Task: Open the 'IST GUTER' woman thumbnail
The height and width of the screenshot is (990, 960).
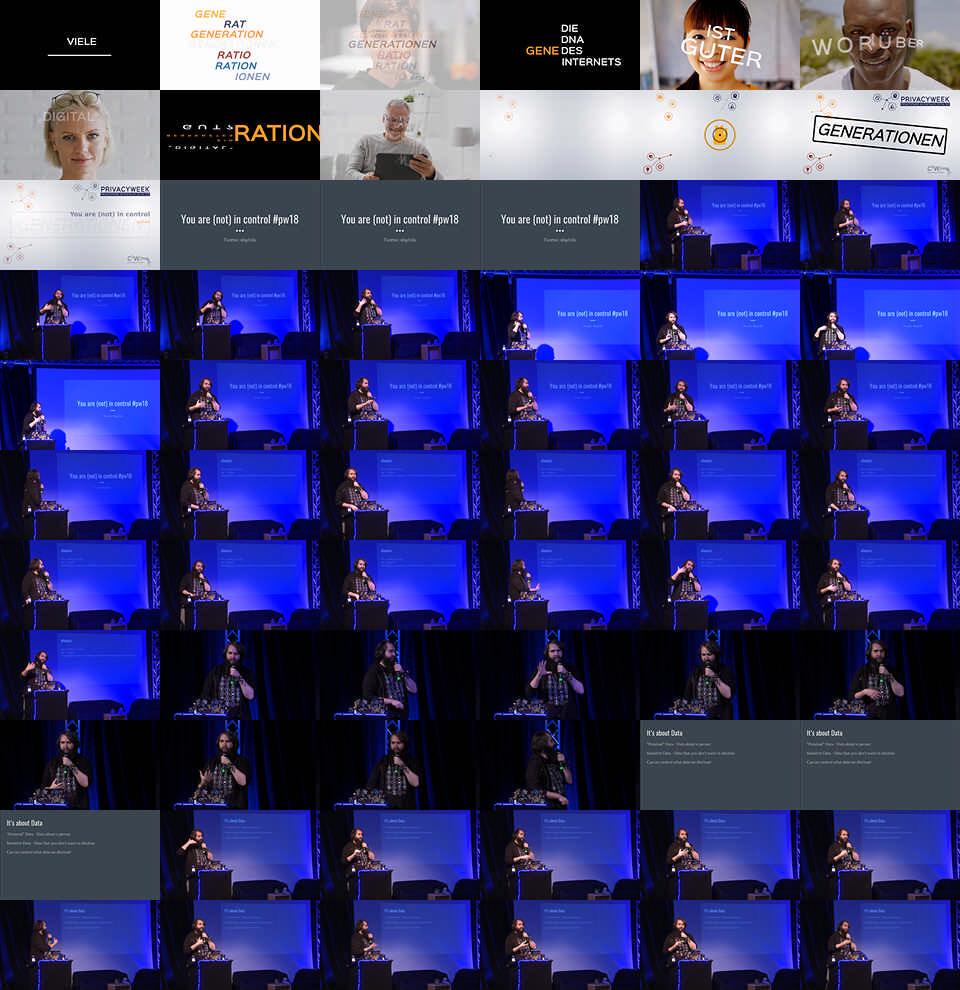Action: 720,45
